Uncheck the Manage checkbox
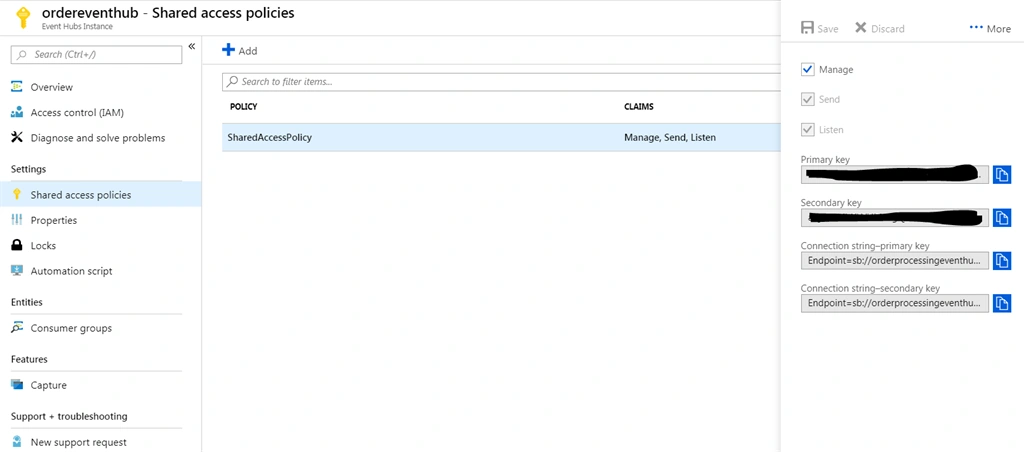Viewport: 1024px width, 452px height. pos(808,69)
